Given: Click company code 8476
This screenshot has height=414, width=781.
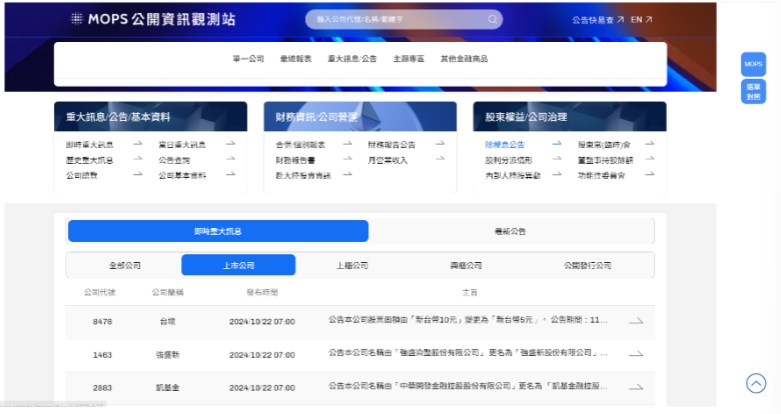Looking at the screenshot, I should coord(102,322).
